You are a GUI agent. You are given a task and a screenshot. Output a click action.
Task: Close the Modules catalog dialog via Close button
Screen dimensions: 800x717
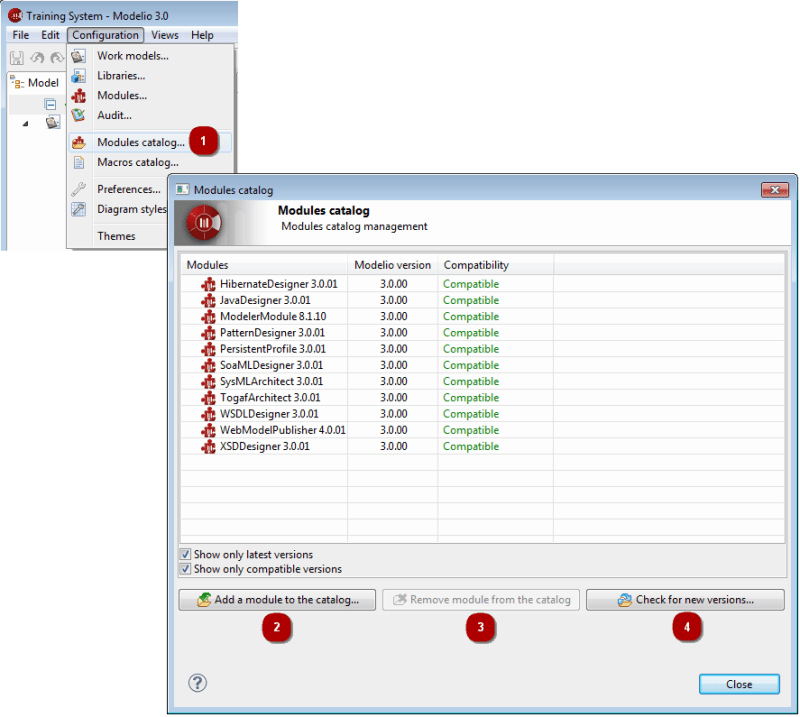[739, 684]
